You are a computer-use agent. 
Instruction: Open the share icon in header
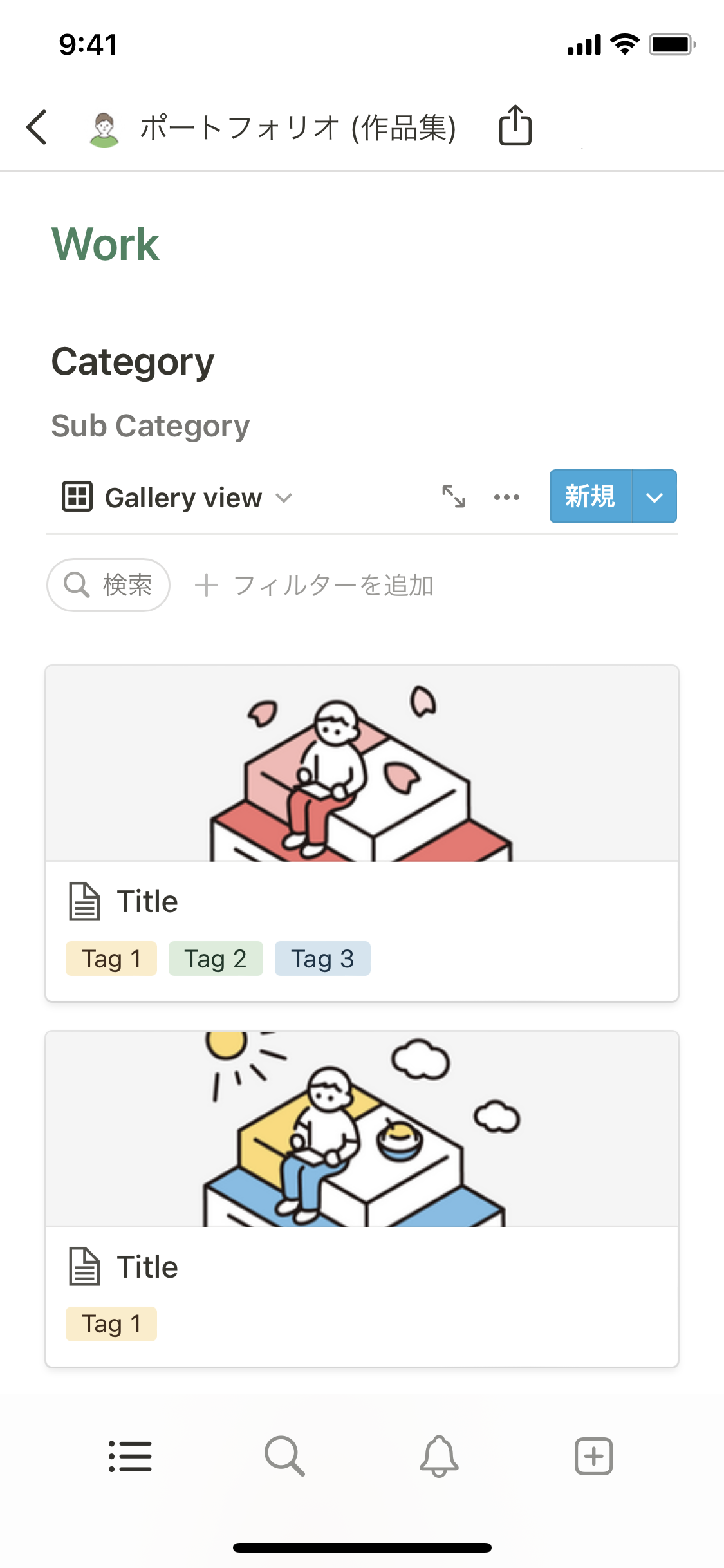[x=515, y=126]
